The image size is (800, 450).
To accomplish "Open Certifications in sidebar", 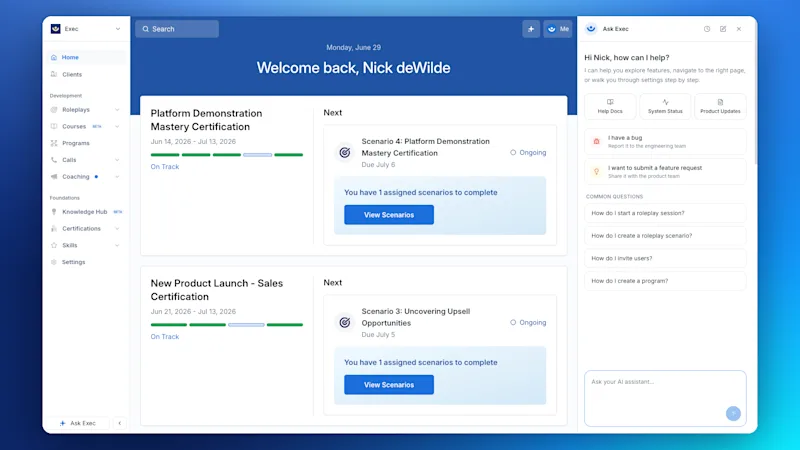I will pos(81,229).
